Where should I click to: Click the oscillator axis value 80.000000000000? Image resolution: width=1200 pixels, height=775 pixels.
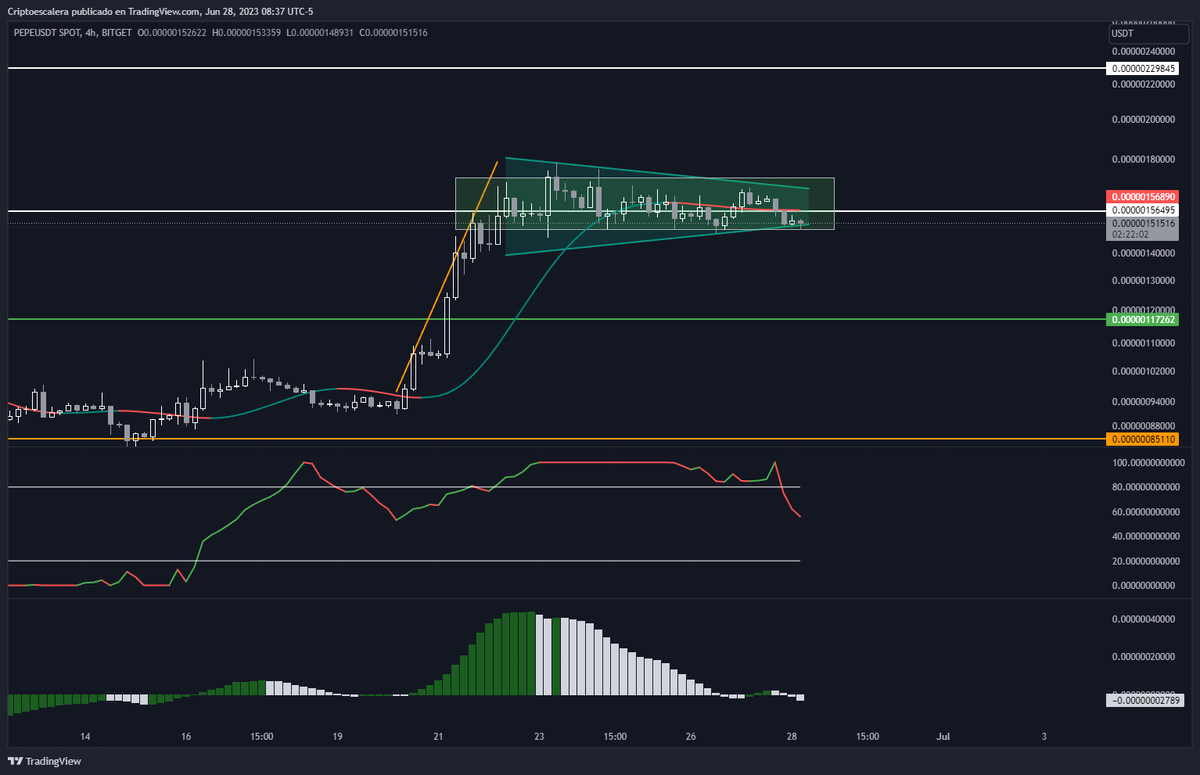point(1146,488)
